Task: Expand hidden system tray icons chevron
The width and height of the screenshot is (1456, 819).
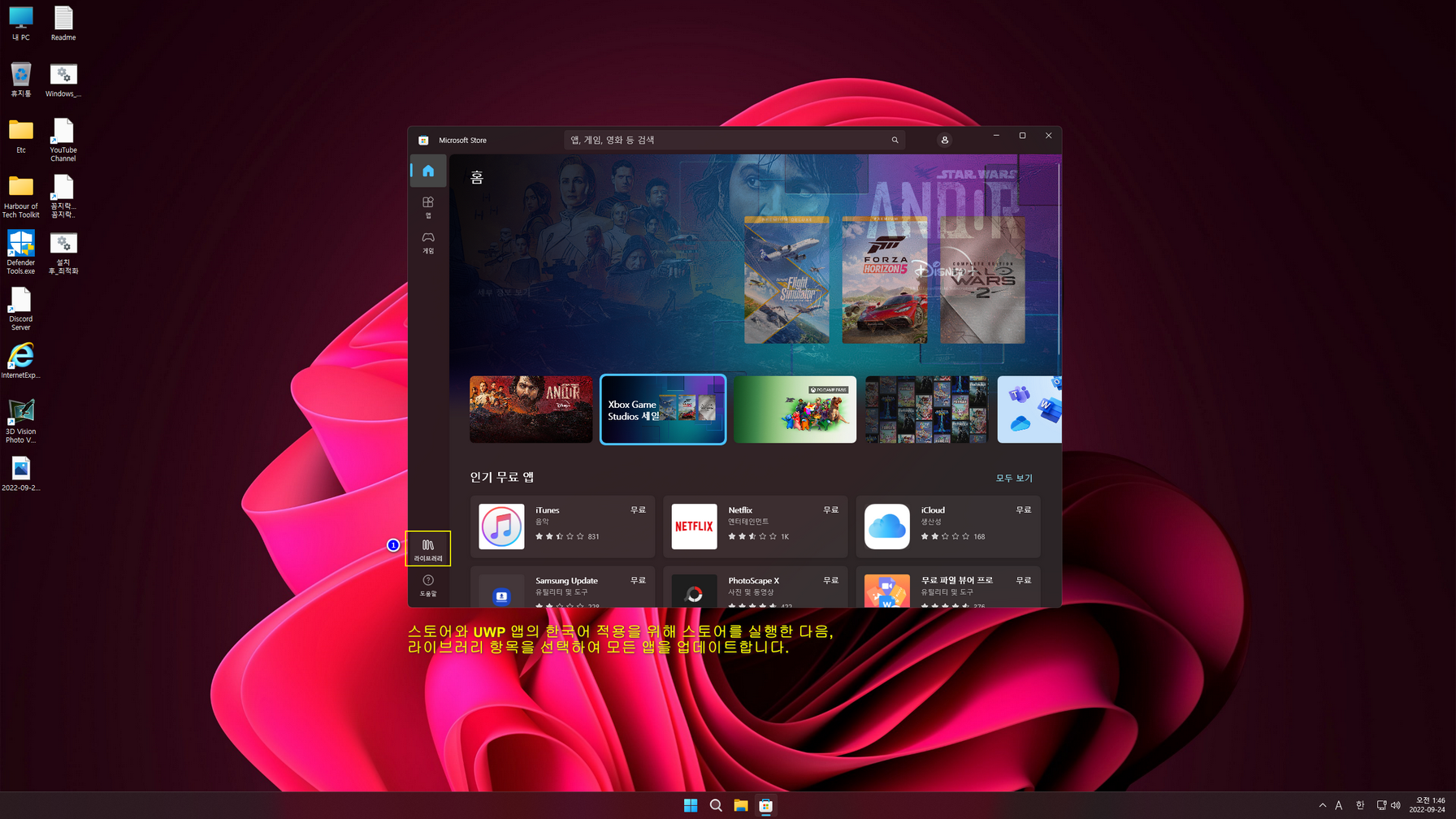Action: tap(1322, 805)
